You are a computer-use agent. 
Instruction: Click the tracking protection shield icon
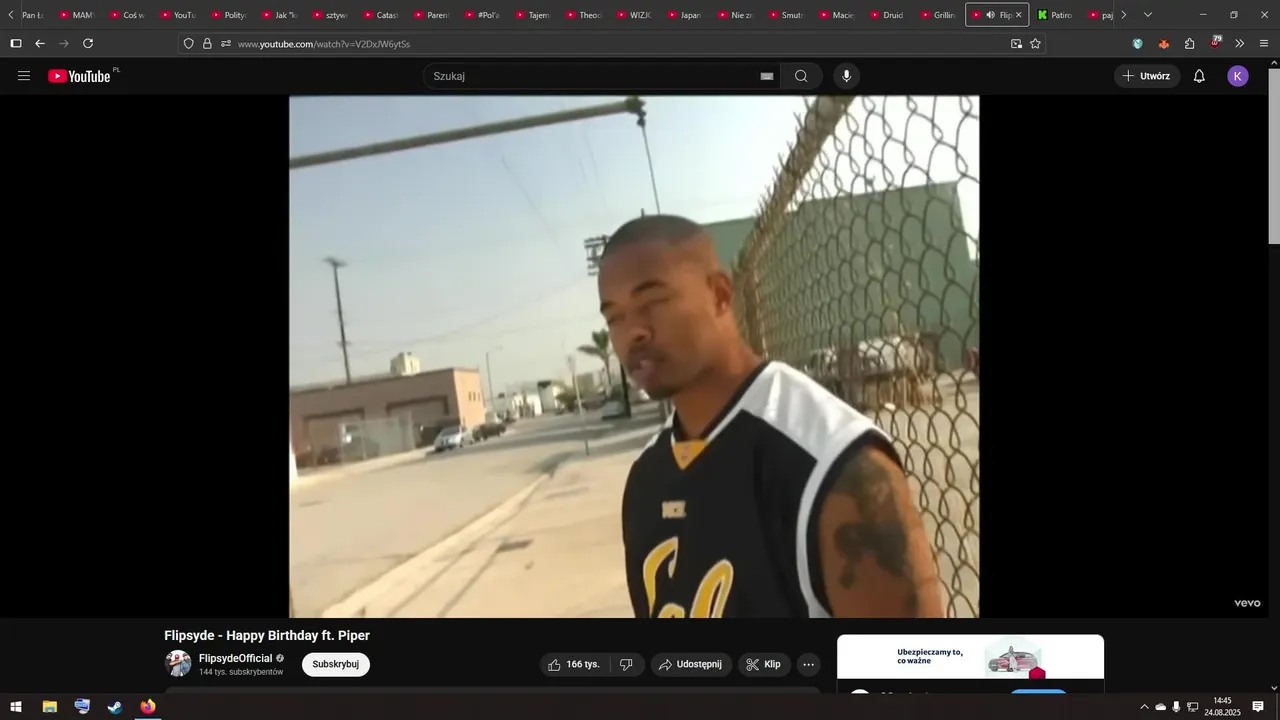coord(188,43)
